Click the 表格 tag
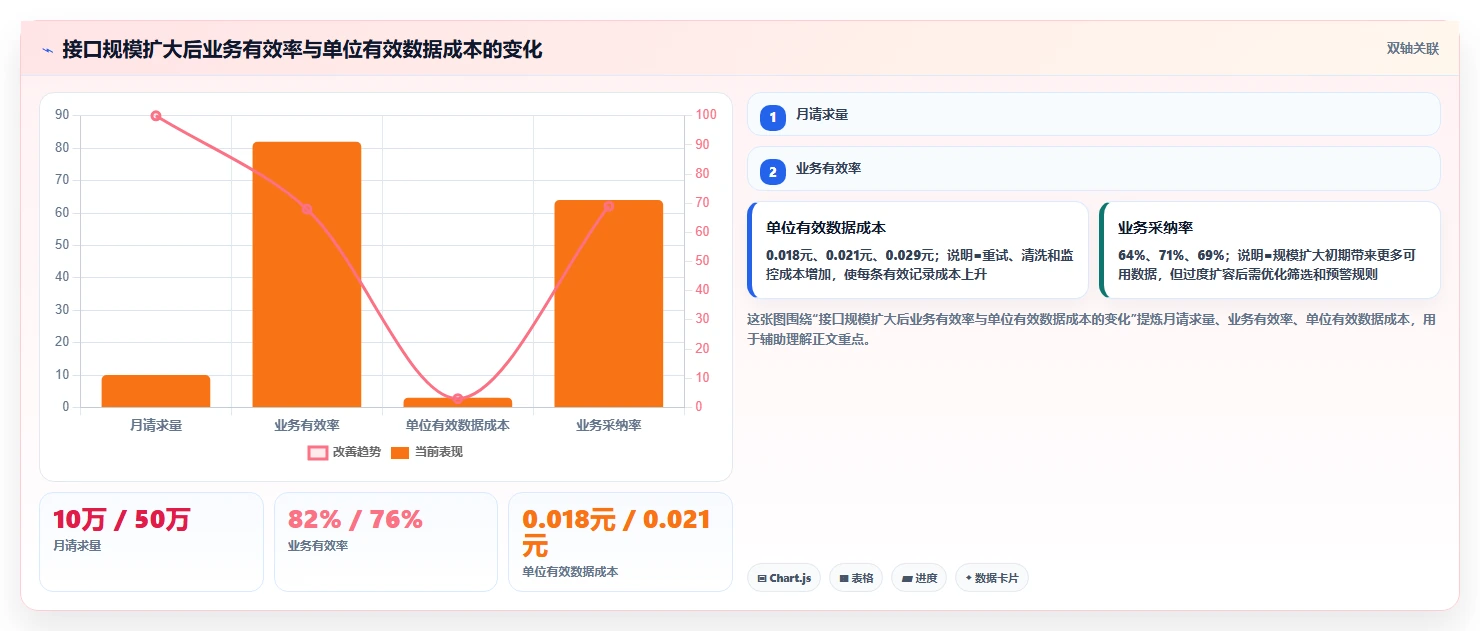This screenshot has width=1480, height=631. (x=856, y=578)
